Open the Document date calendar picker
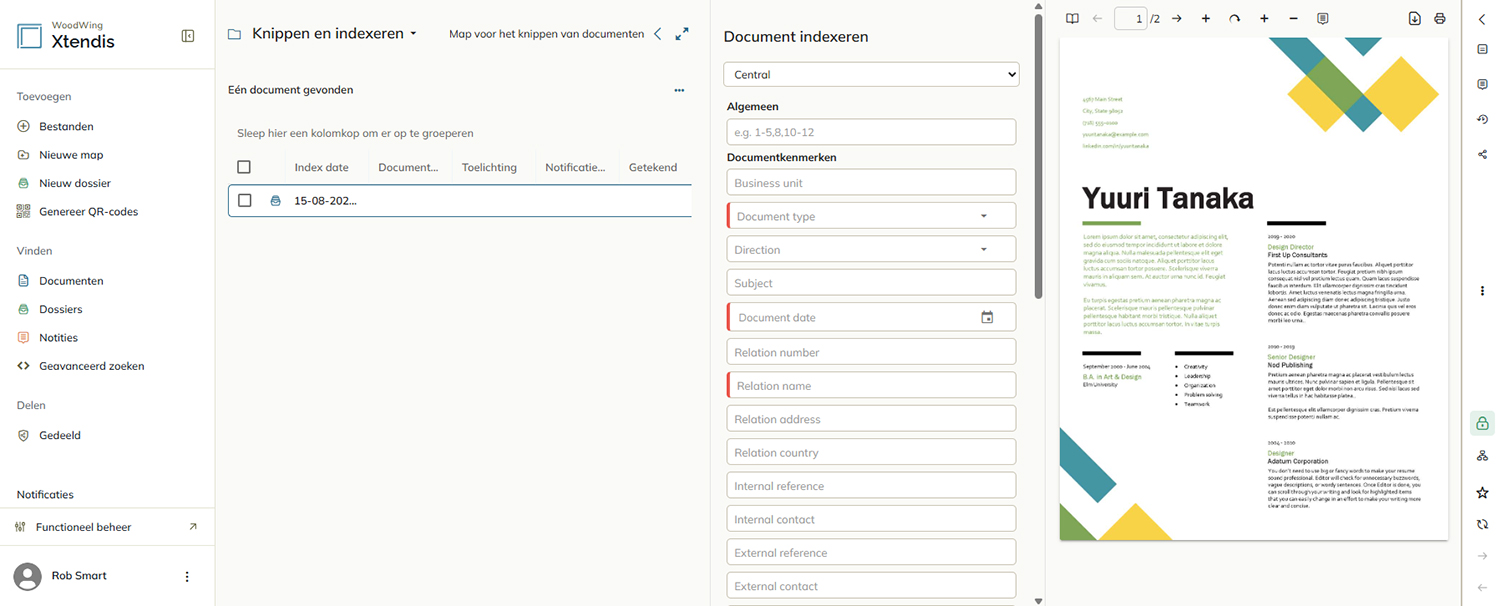The width and height of the screenshot is (1500, 606). (987, 317)
